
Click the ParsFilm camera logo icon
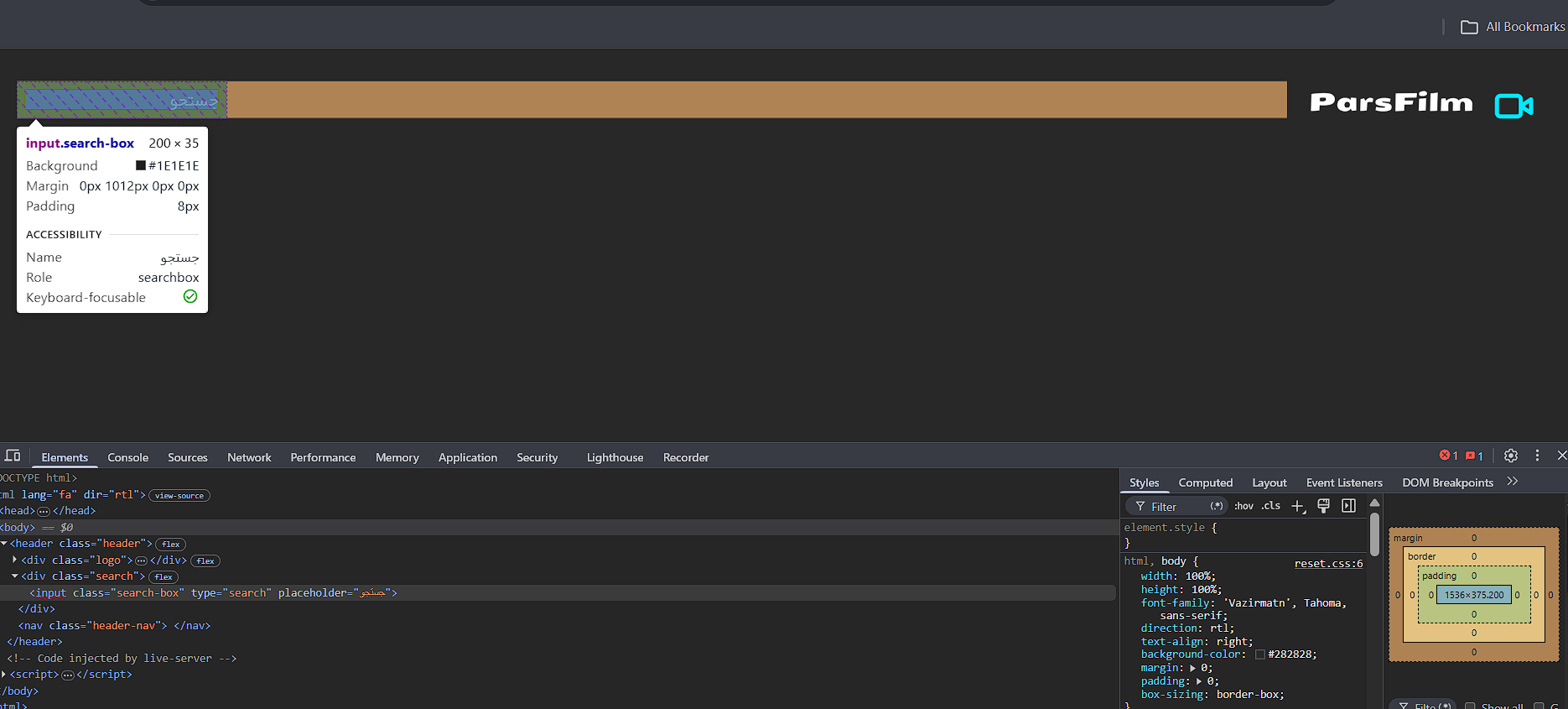point(1514,106)
